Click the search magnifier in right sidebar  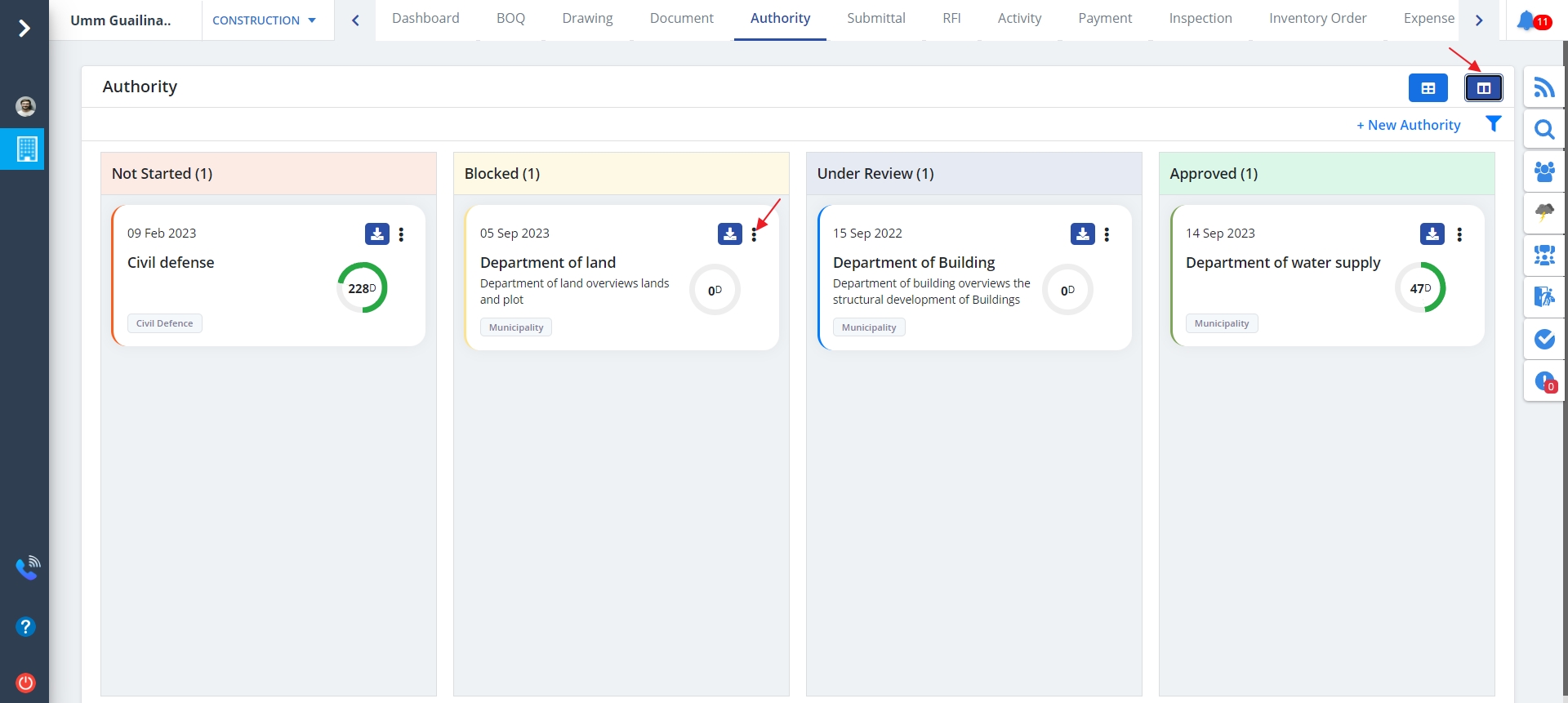1543,130
